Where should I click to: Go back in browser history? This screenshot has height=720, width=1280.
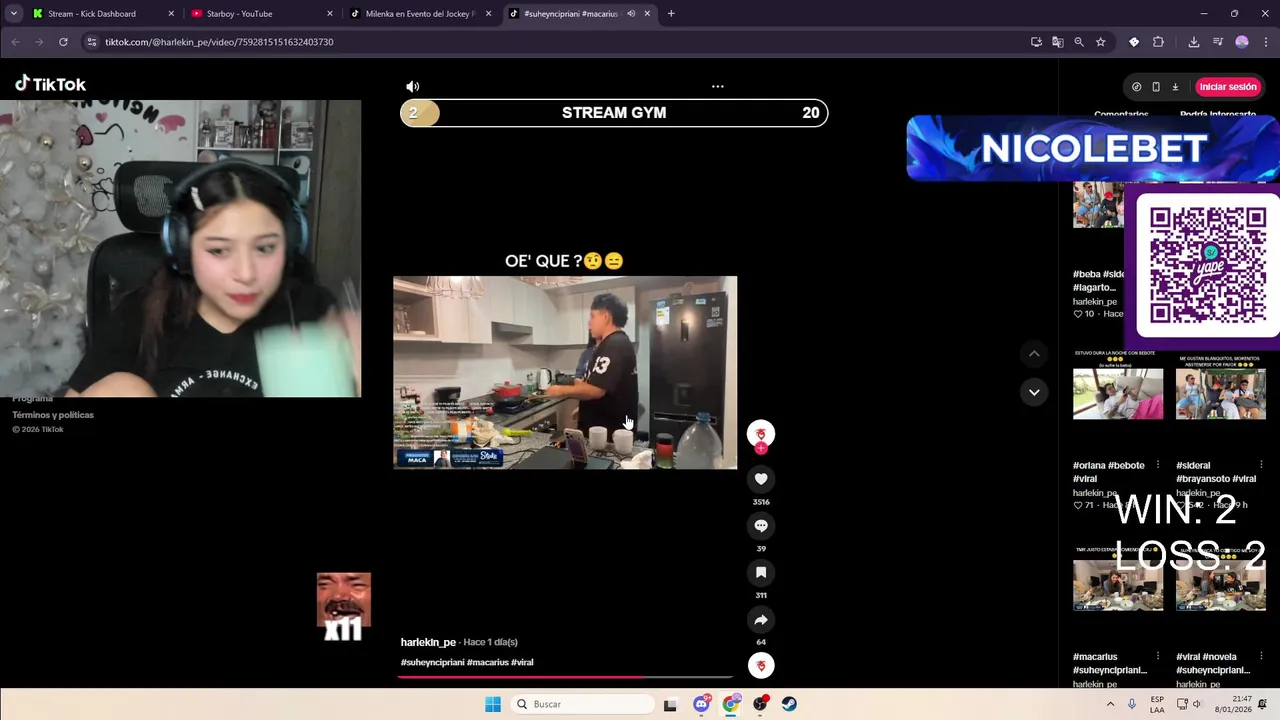tap(15, 42)
